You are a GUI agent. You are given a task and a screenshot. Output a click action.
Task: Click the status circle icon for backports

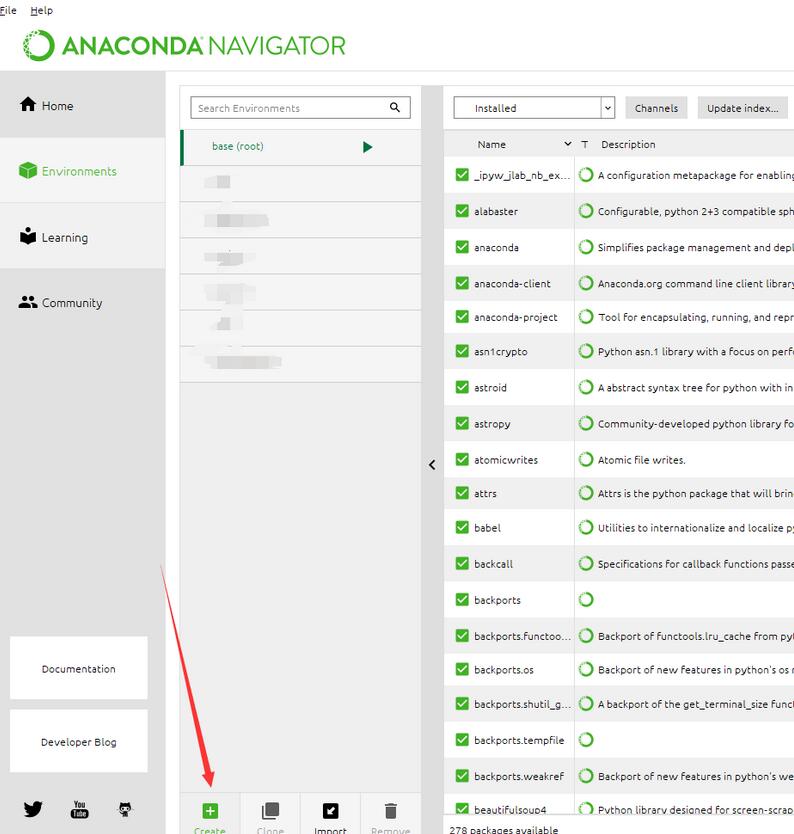coord(586,599)
